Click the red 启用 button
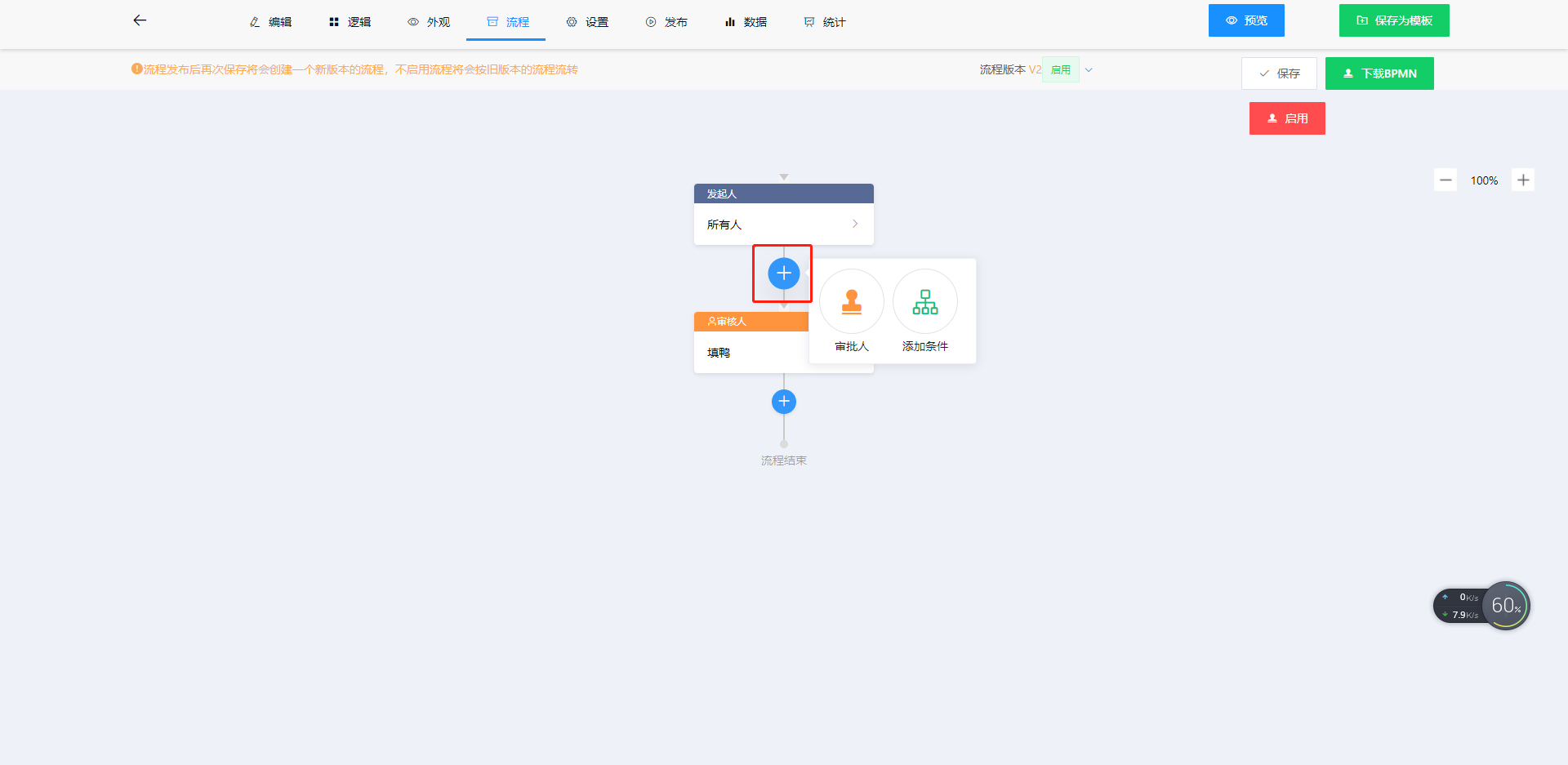The width and height of the screenshot is (1568, 765). (1287, 118)
